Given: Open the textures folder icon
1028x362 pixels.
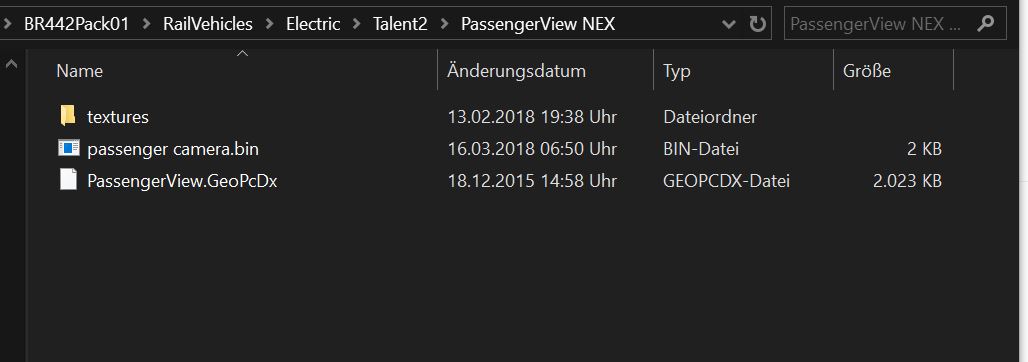Looking at the screenshot, I should coord(68,116).
